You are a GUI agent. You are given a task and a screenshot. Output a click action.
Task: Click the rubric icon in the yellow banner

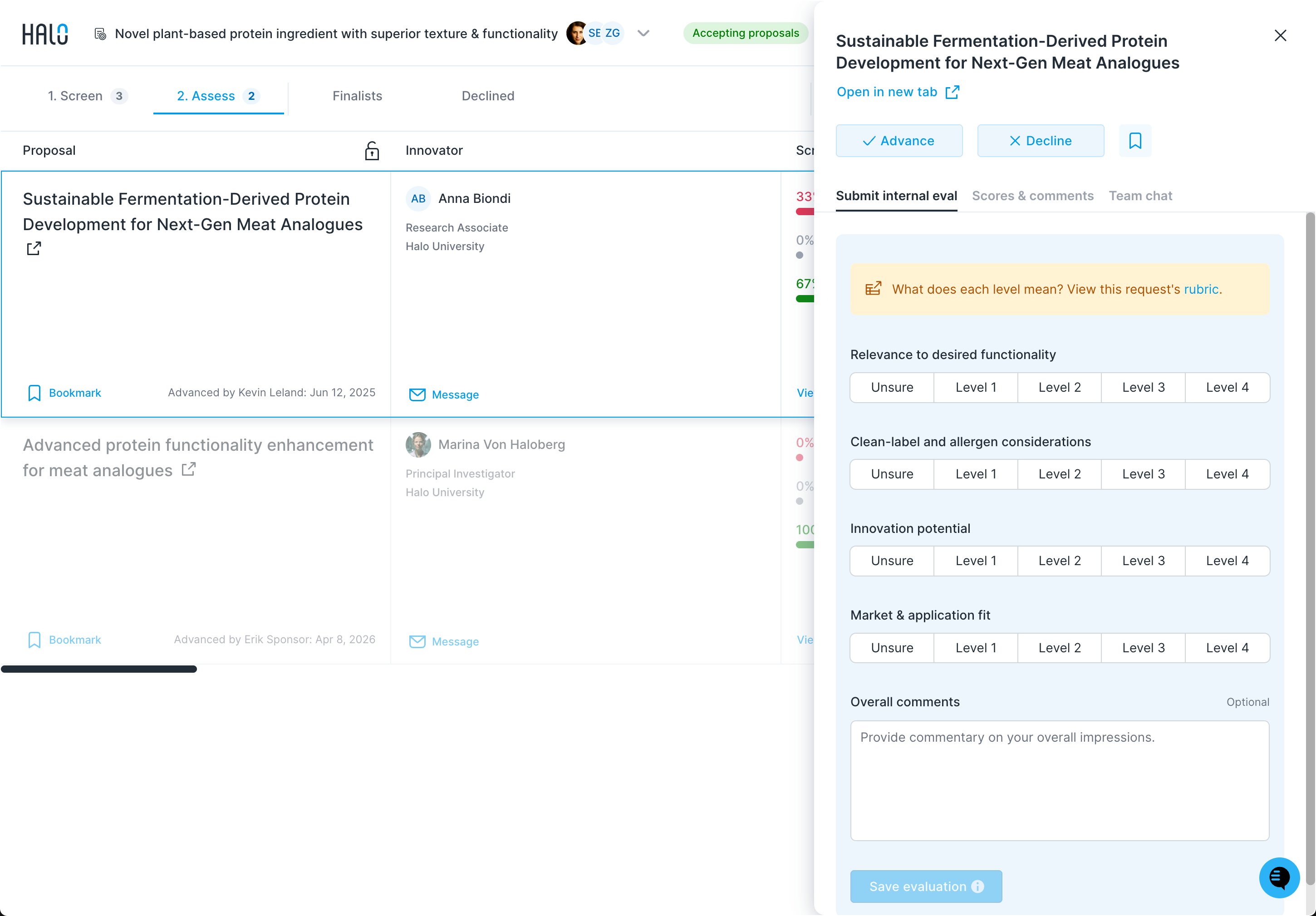(x=873, y=289)
